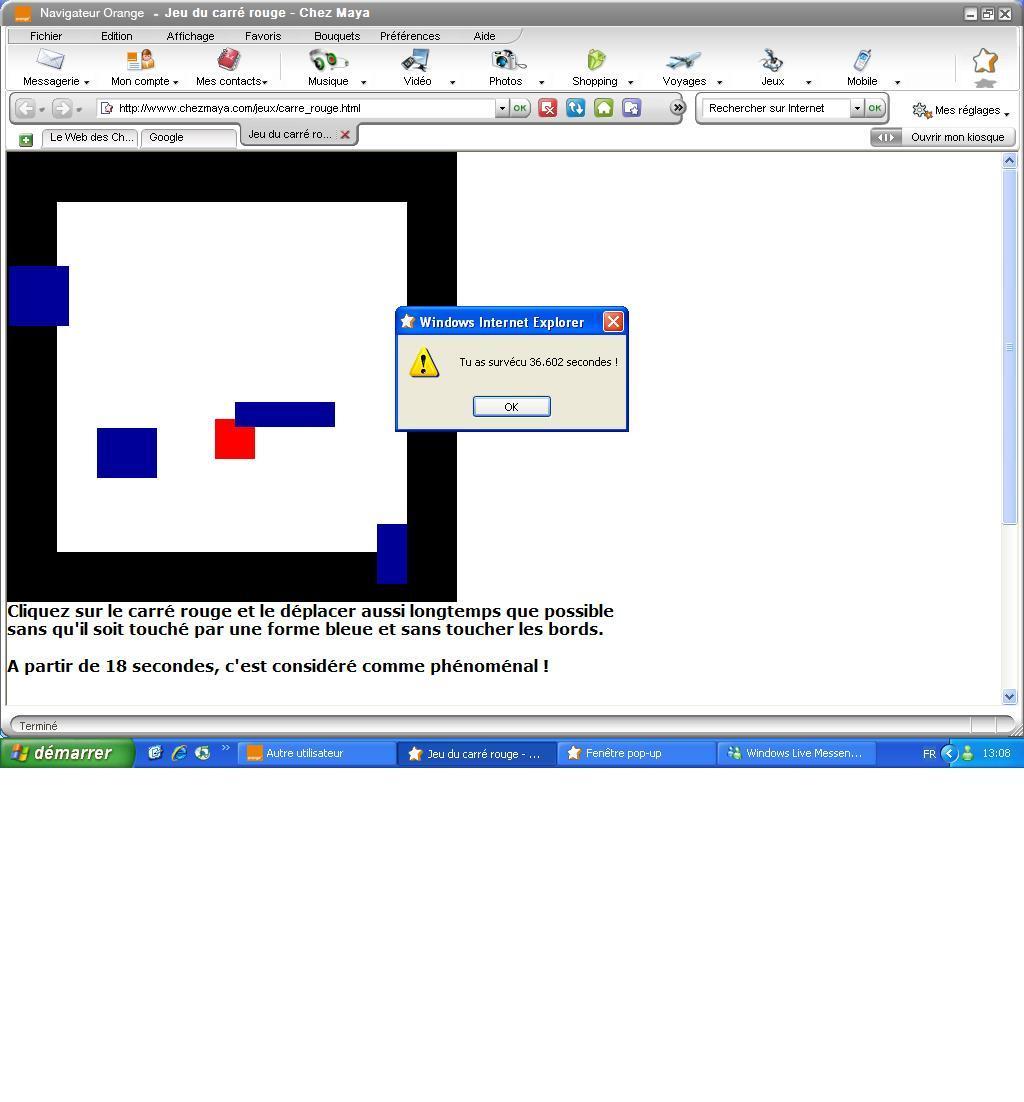This screenshot has height=1102, width=1024.
Task: Open the Musique icon
Action: 328,60
